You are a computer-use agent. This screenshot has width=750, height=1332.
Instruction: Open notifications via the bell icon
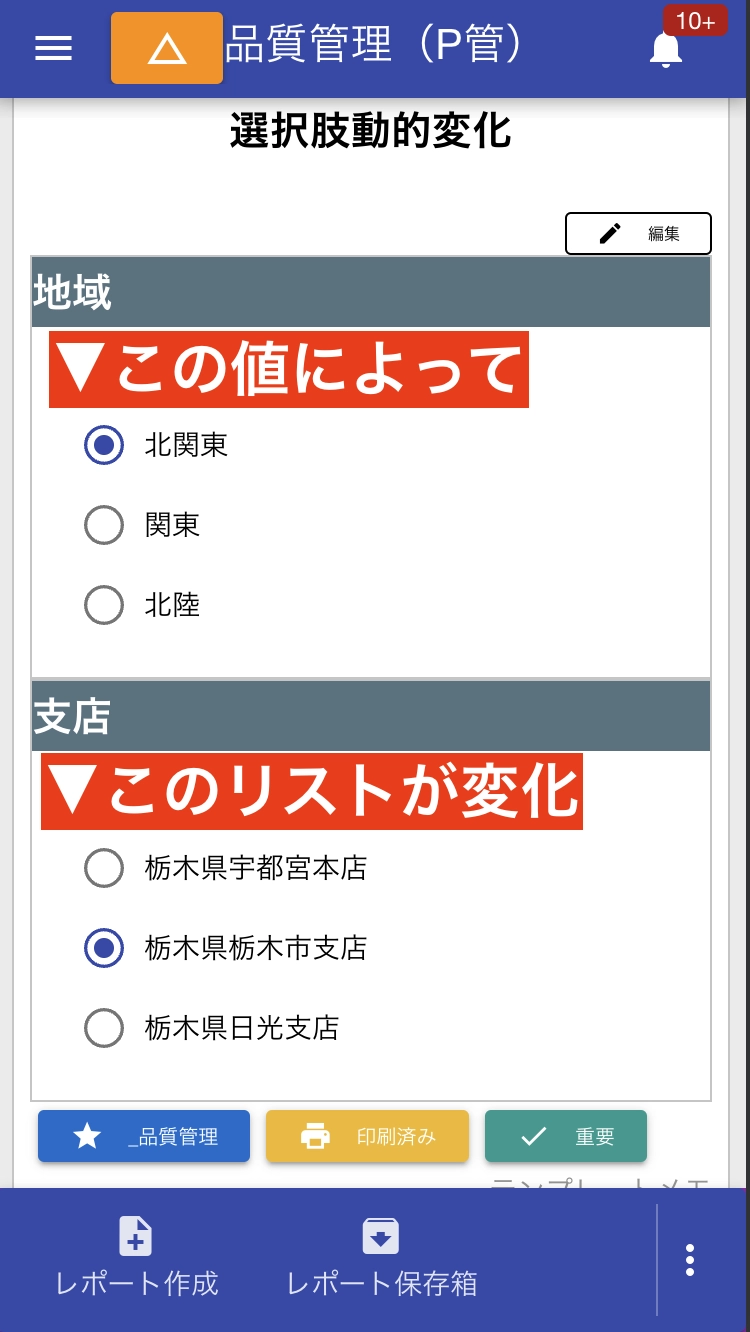point(665,52)
